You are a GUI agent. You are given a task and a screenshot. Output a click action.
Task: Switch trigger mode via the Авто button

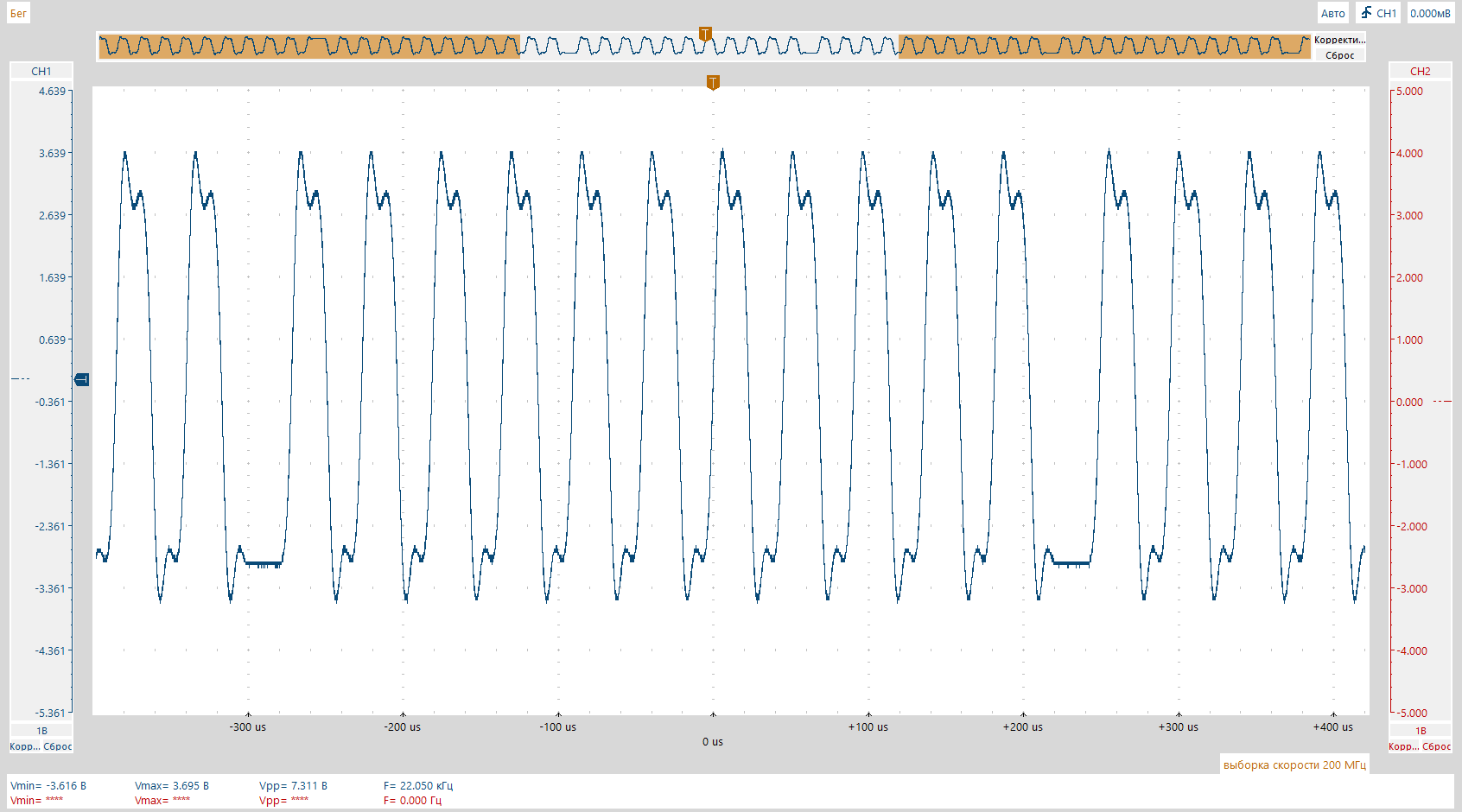tap(1332, 13)
